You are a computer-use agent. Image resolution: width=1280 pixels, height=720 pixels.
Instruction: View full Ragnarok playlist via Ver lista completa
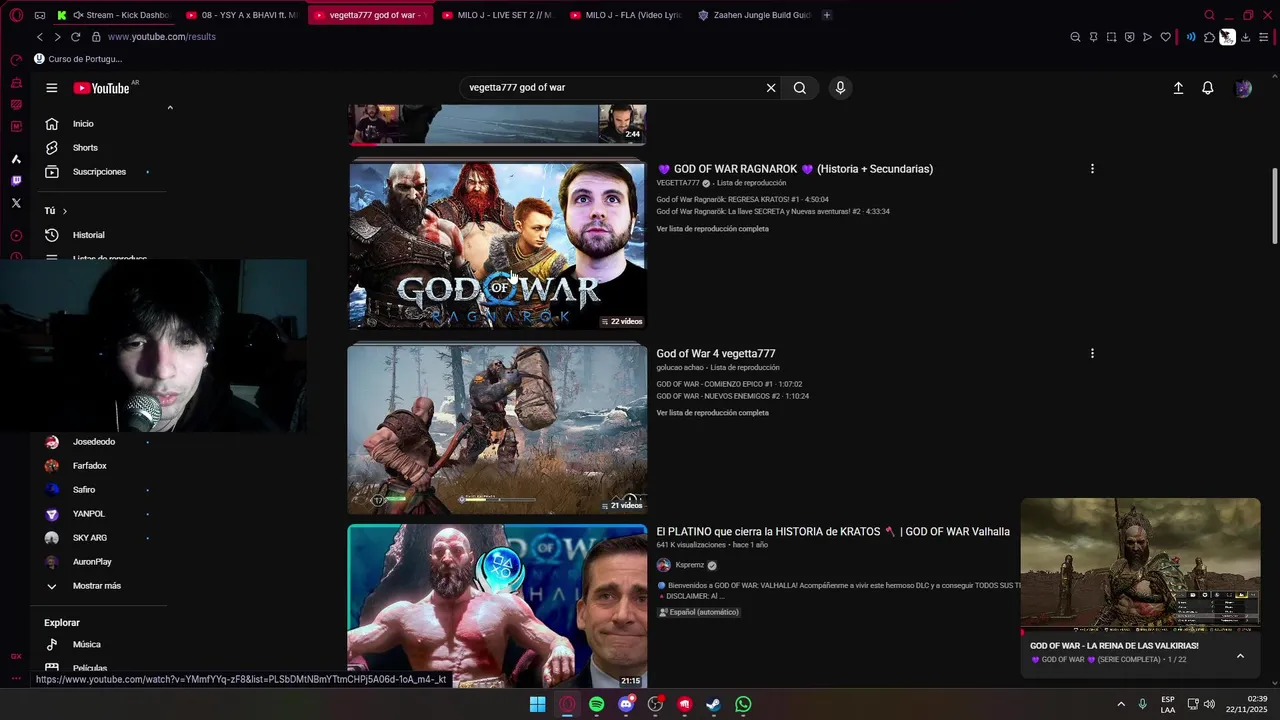712,229
